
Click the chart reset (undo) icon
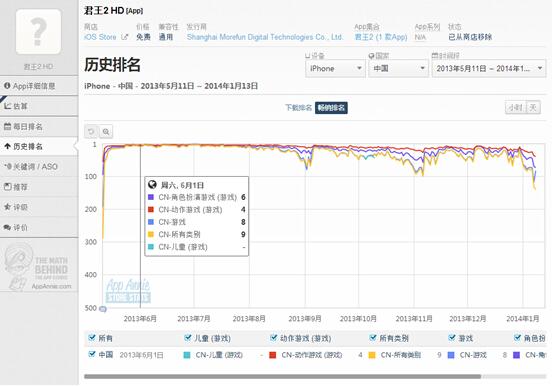tap(91, 132)
